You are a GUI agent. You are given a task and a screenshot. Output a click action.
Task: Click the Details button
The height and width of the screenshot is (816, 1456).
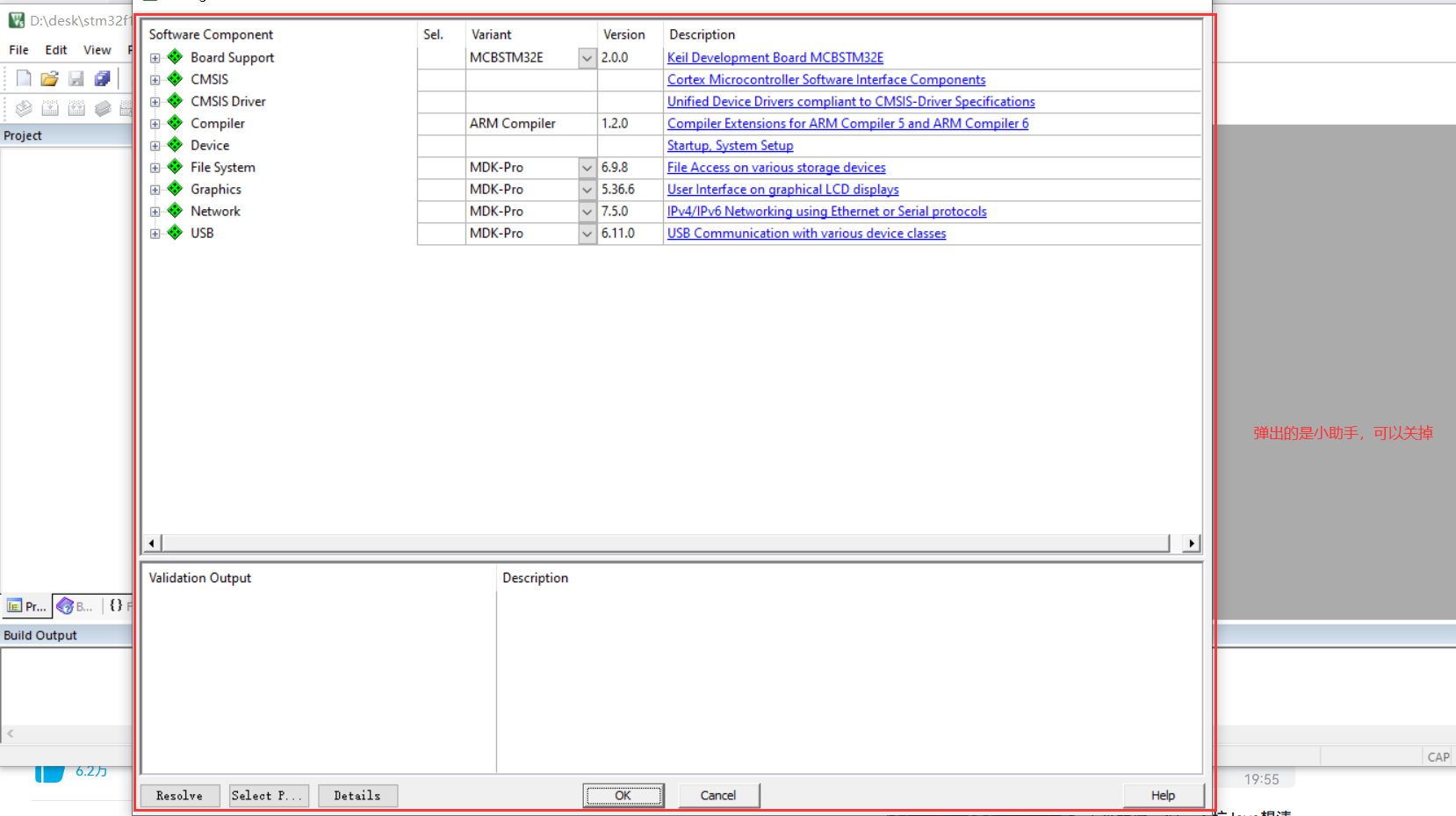click(x=357, y=796)
